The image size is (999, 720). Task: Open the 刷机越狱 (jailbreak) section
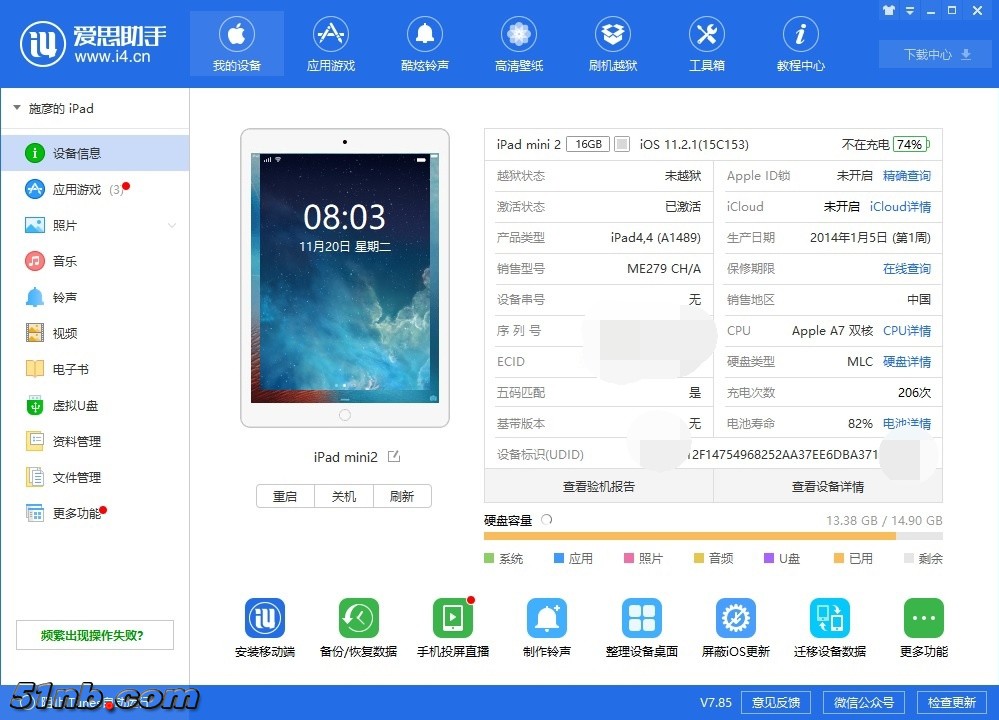point(611,43)
